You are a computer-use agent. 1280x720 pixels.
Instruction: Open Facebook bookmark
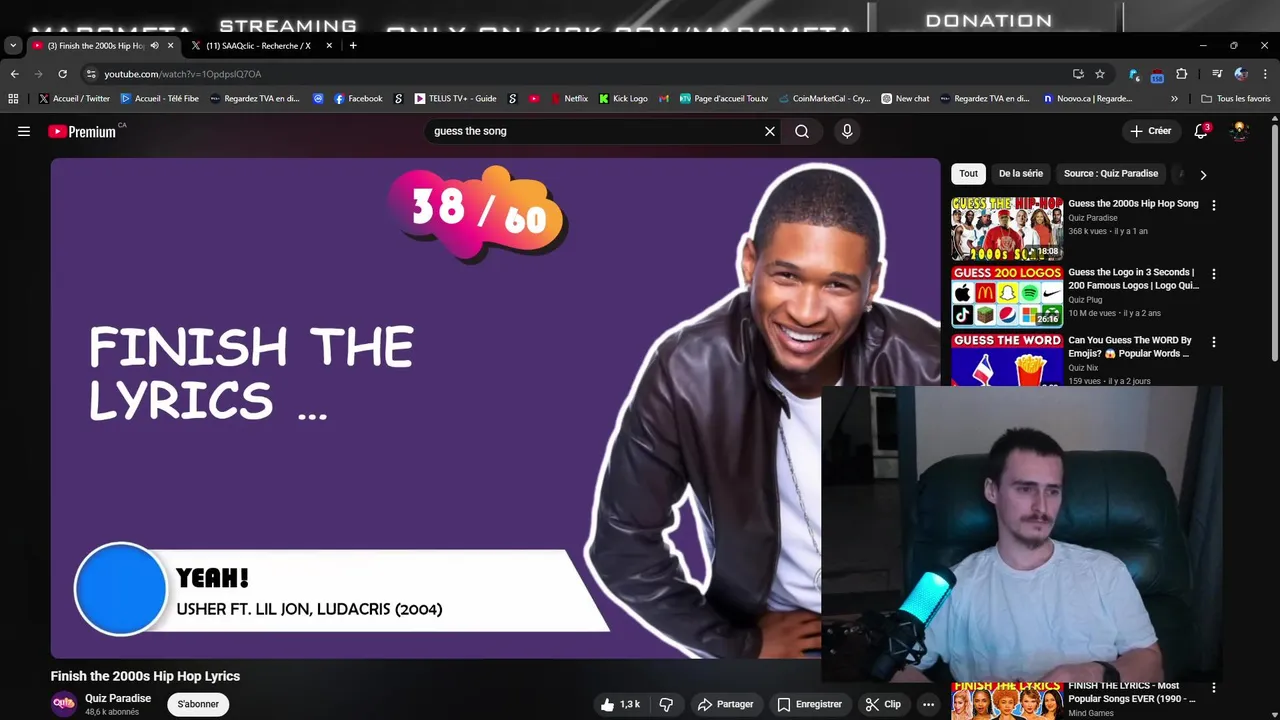click(x=358, y=98)
